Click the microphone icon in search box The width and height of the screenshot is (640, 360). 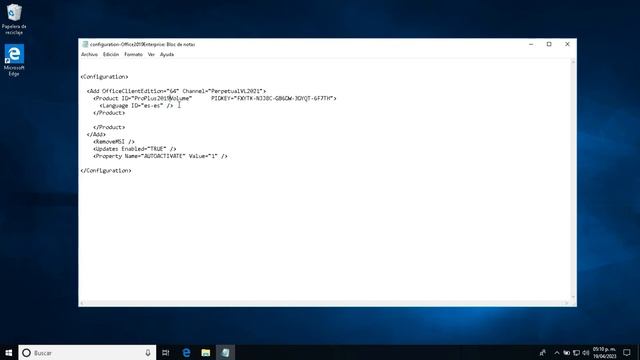coord(148,353)
